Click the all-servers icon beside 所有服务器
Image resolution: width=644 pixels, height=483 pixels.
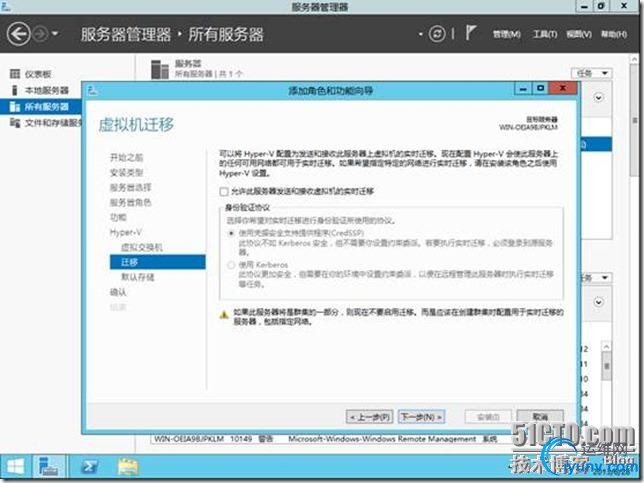click(x=15, y=107)
